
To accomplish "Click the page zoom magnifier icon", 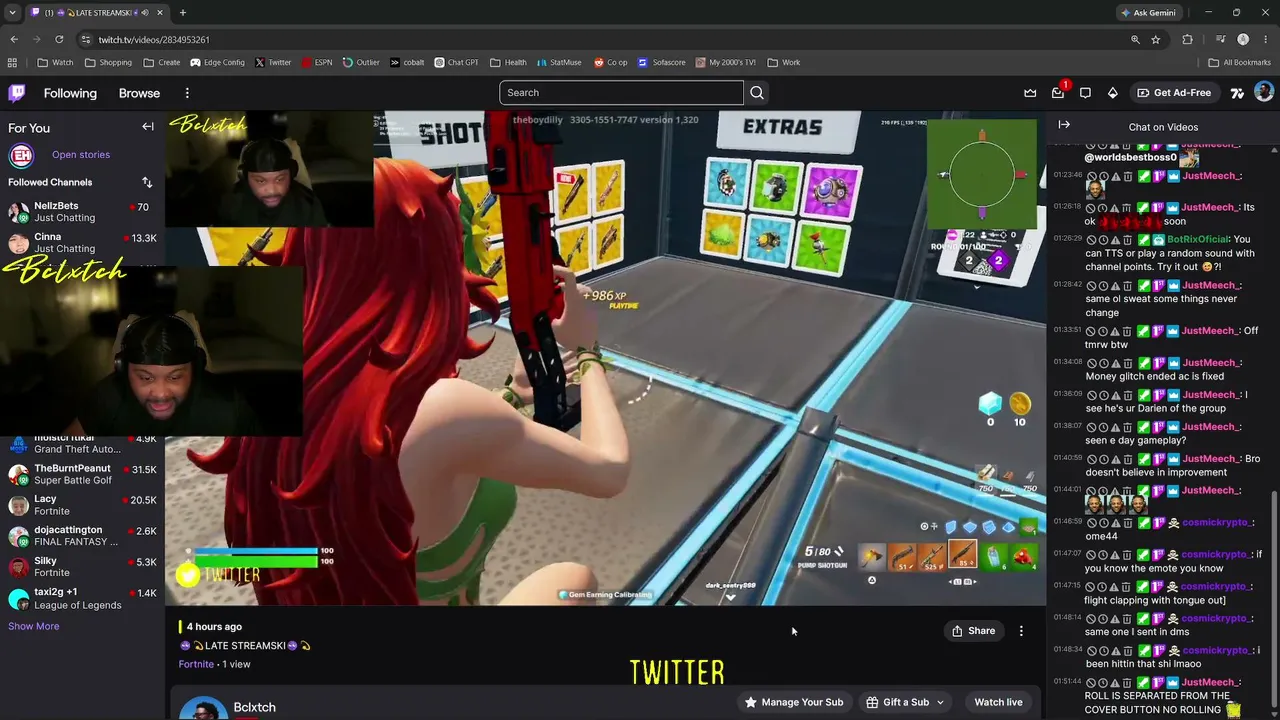I will coord(1135,39).
